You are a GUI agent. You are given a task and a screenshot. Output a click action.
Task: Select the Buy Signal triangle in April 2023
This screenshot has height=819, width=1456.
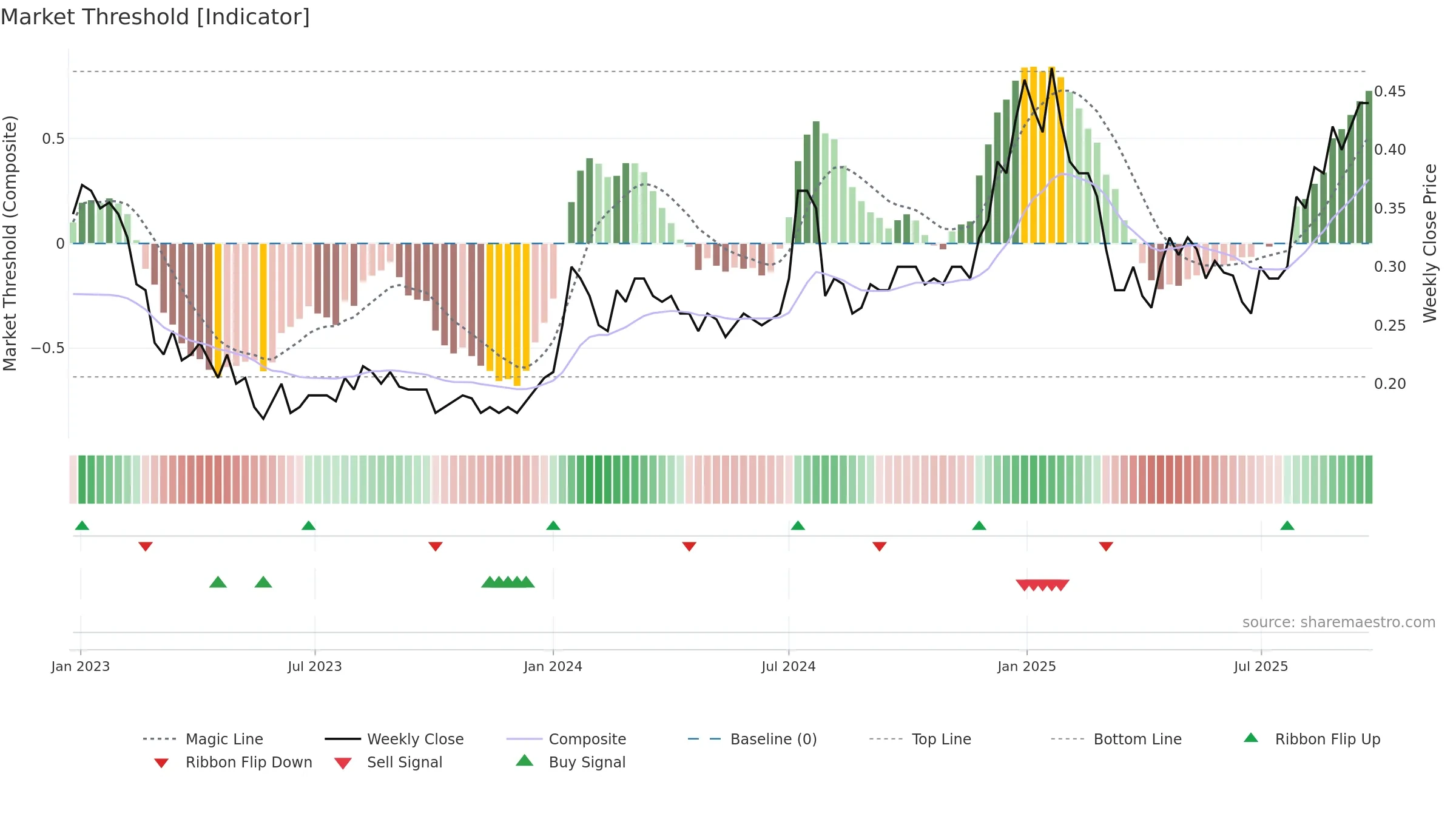tap(218, 582)
